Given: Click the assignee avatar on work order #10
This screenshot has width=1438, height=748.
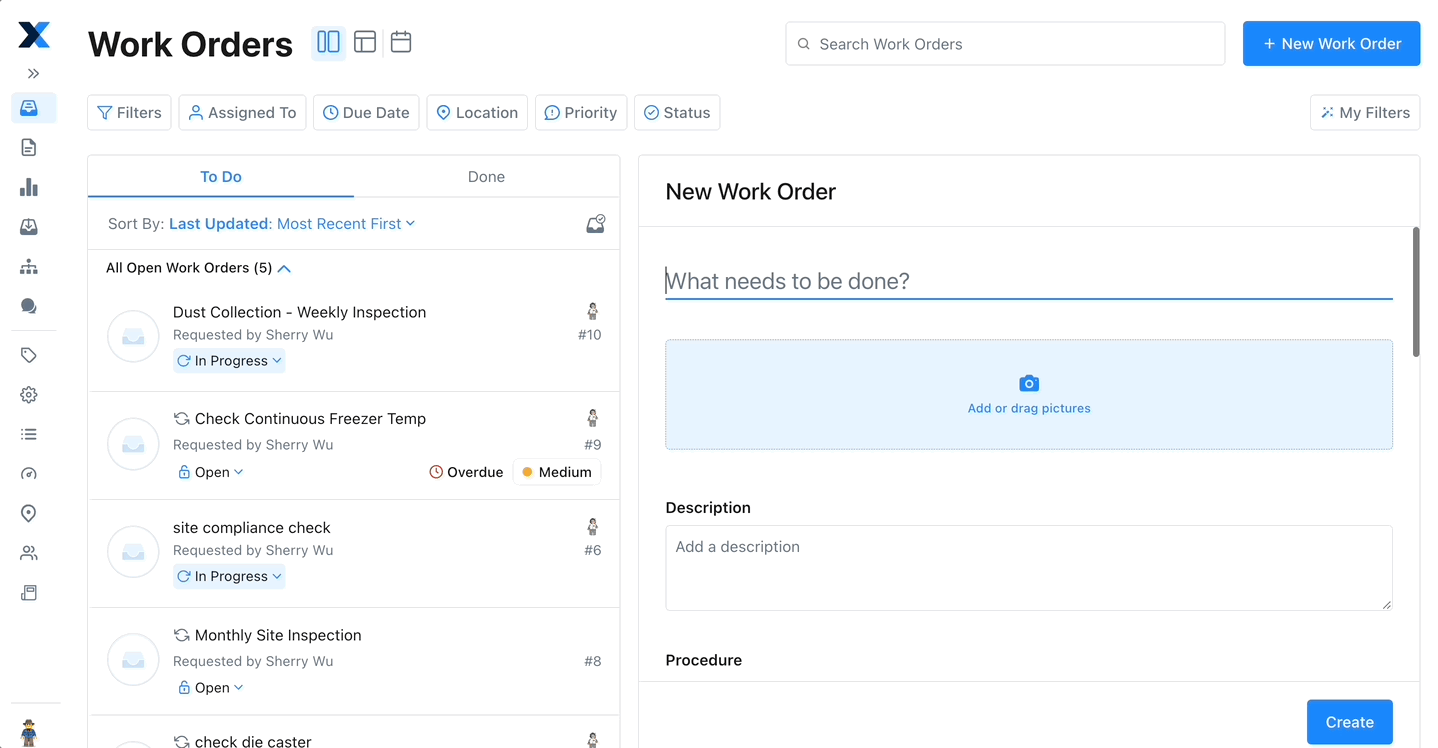Looking at the screenshot, I should click(x=593, y=311).
